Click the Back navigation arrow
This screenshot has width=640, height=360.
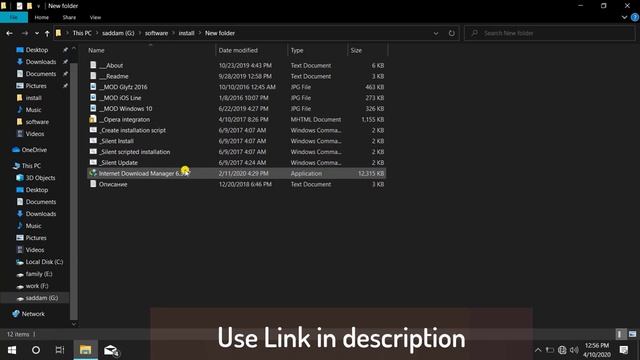tap(9, 33)
